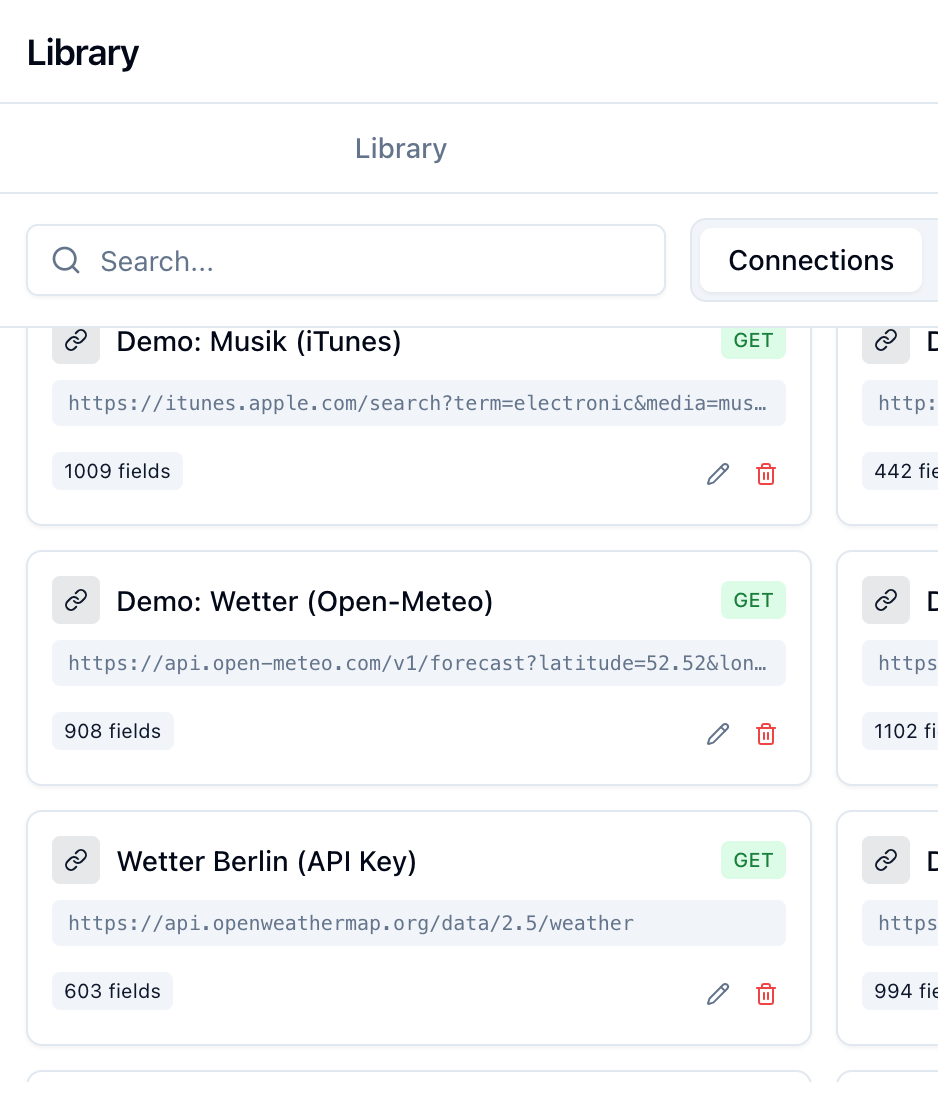Click the link icon on Wetter Berlin (API Key)
The width and height of the screenshot is (938, 1114).
click(76, 860)
